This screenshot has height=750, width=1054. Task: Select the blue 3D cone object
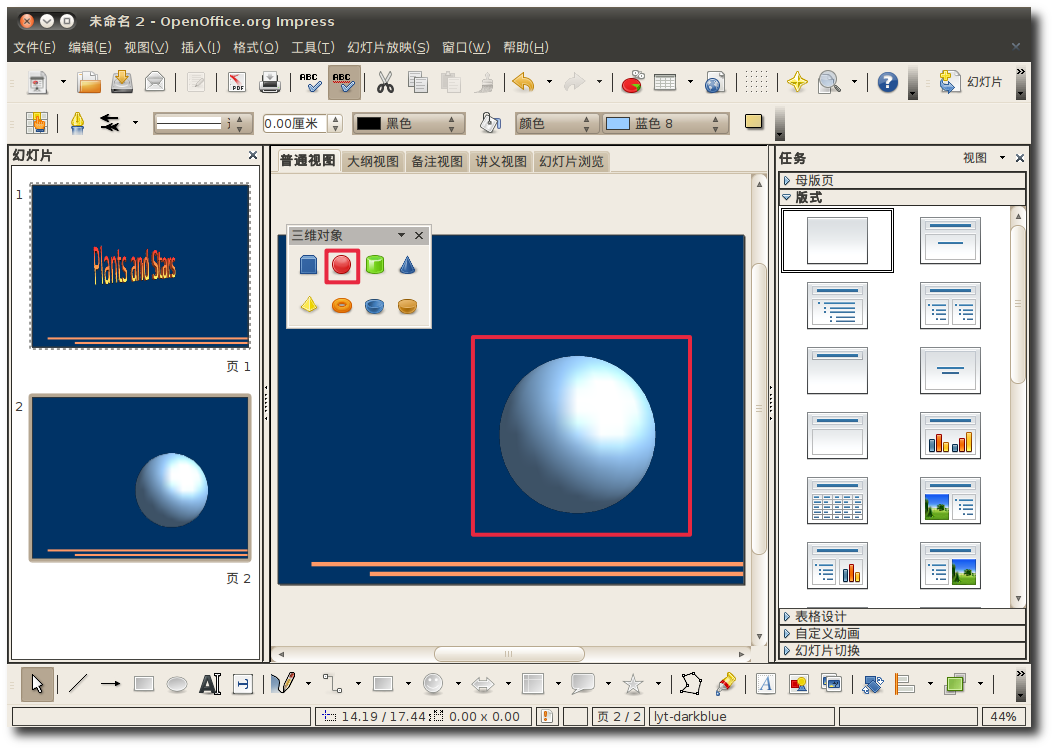point(407,265)
